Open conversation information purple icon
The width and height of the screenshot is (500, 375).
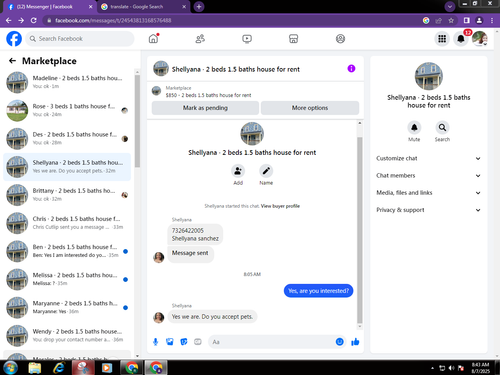coord(351,69)
